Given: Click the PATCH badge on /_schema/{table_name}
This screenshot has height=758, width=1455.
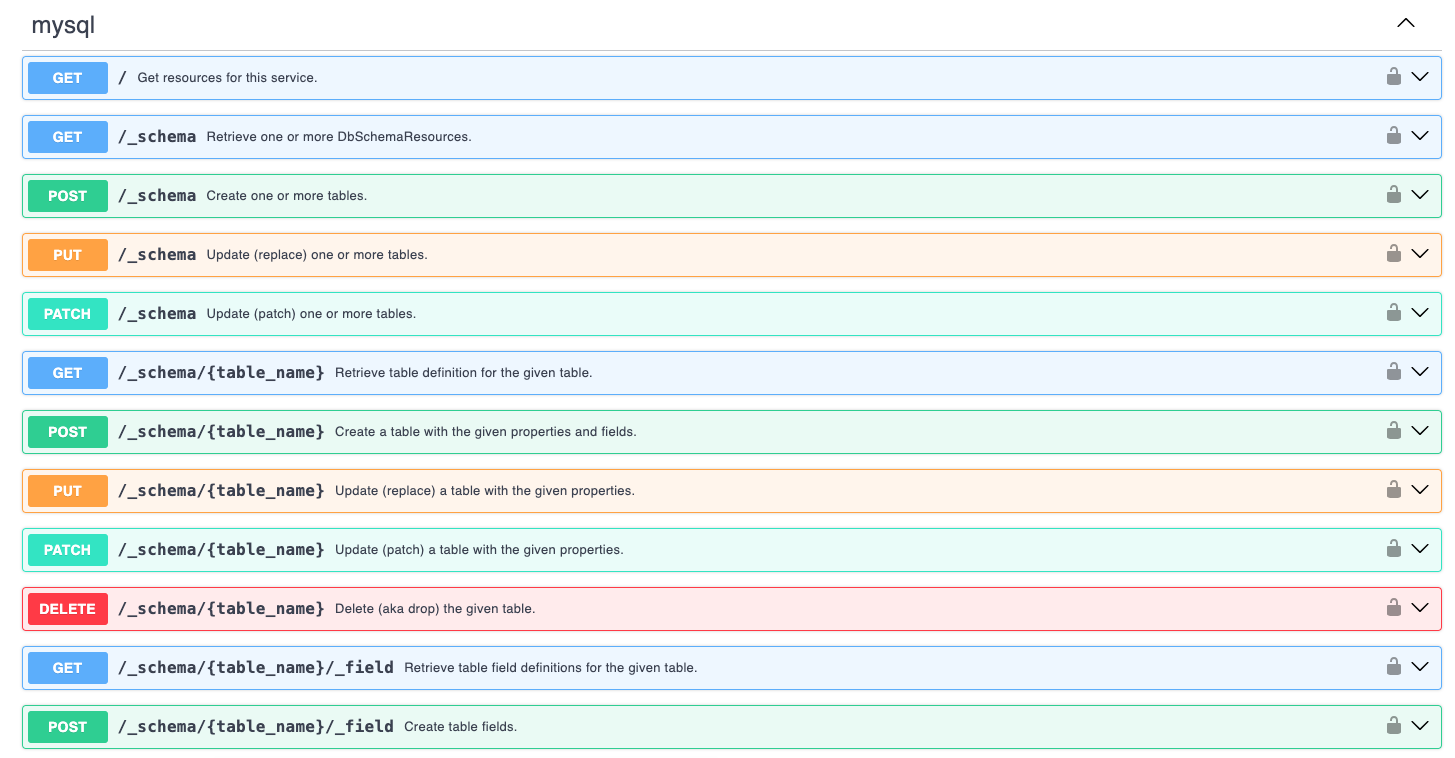Looking at the screenshot, I should point(67,549).
